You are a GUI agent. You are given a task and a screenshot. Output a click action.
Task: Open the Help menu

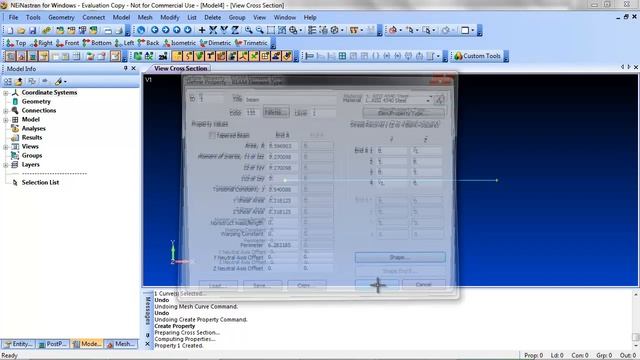[310, 18]
